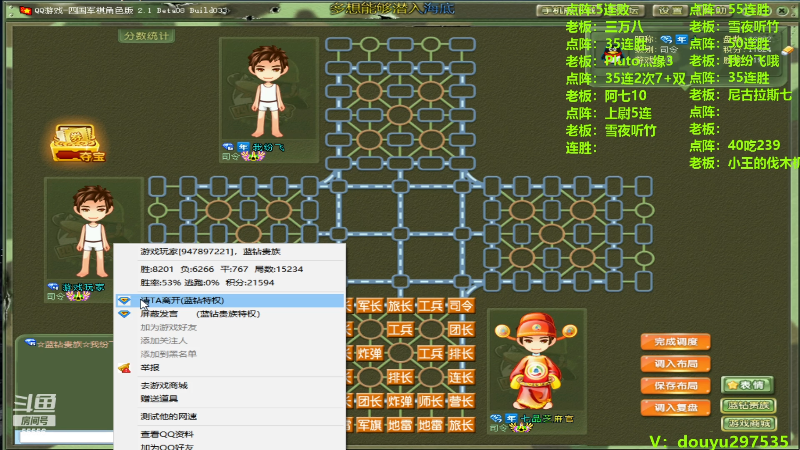Image resolution: width=800 pixels, height=450 pixels.
Task: Select the 司令 chess piece
Action: tap(461, 306)
